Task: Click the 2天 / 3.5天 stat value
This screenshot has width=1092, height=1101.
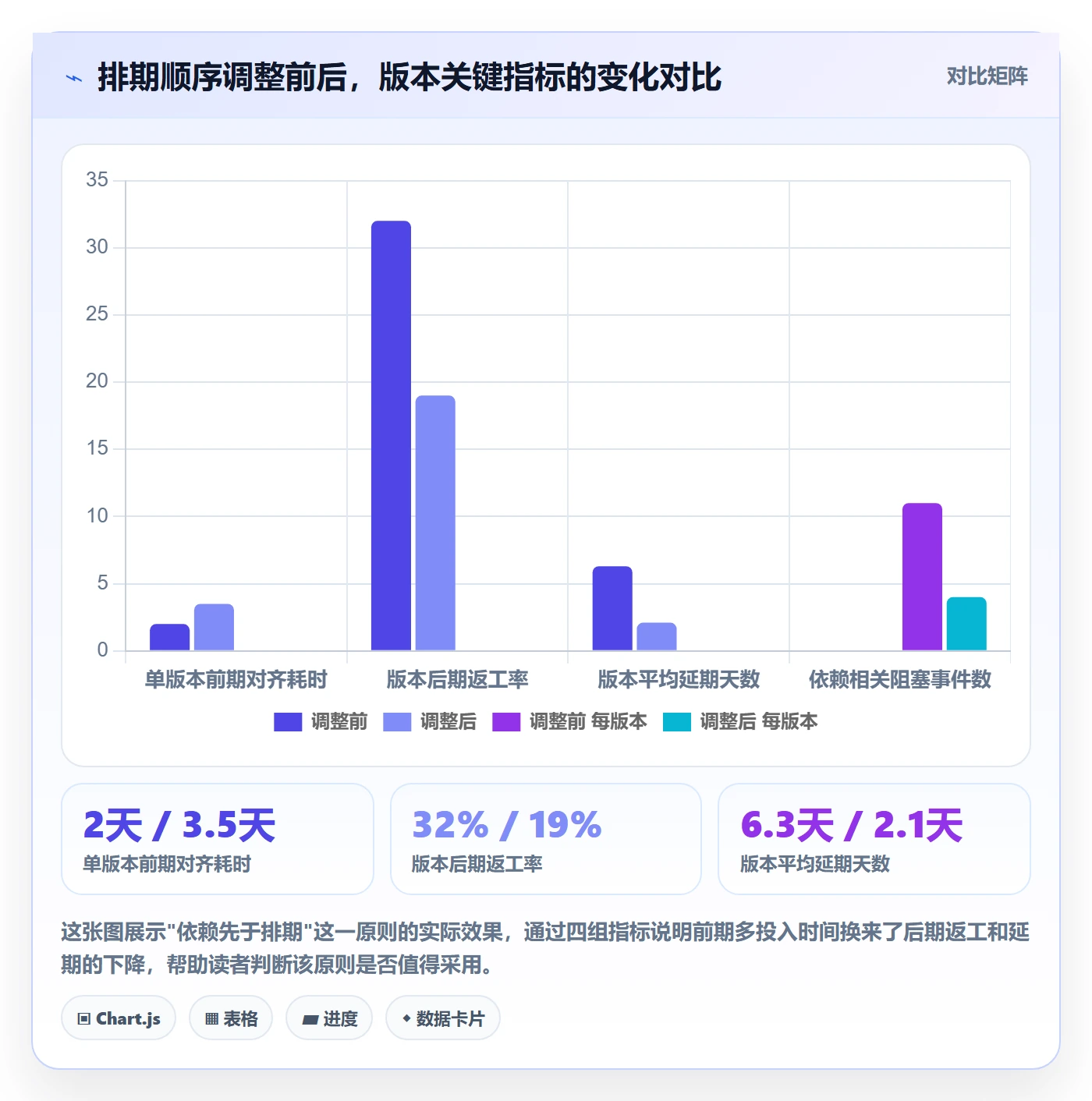Action: click(179, 825)
